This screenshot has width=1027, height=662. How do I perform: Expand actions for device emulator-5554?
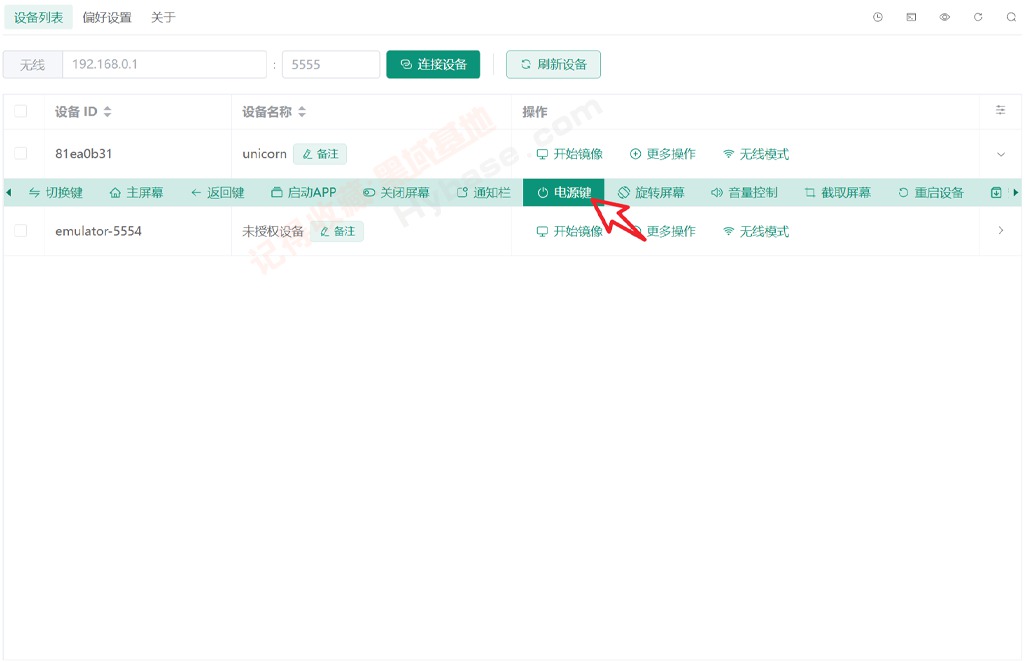[1000, 230]
